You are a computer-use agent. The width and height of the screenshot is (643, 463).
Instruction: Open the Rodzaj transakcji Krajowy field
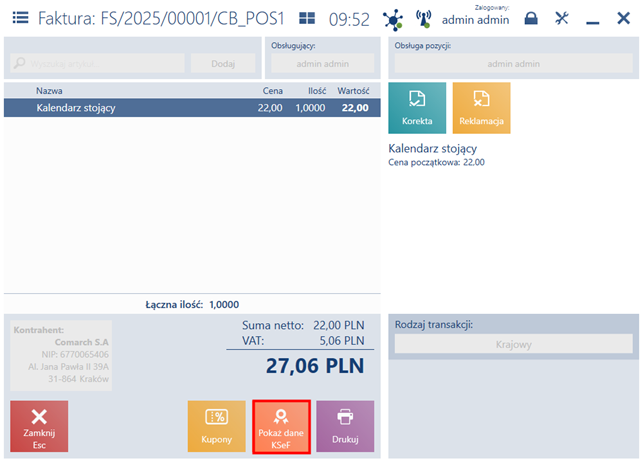click(513, 344)
